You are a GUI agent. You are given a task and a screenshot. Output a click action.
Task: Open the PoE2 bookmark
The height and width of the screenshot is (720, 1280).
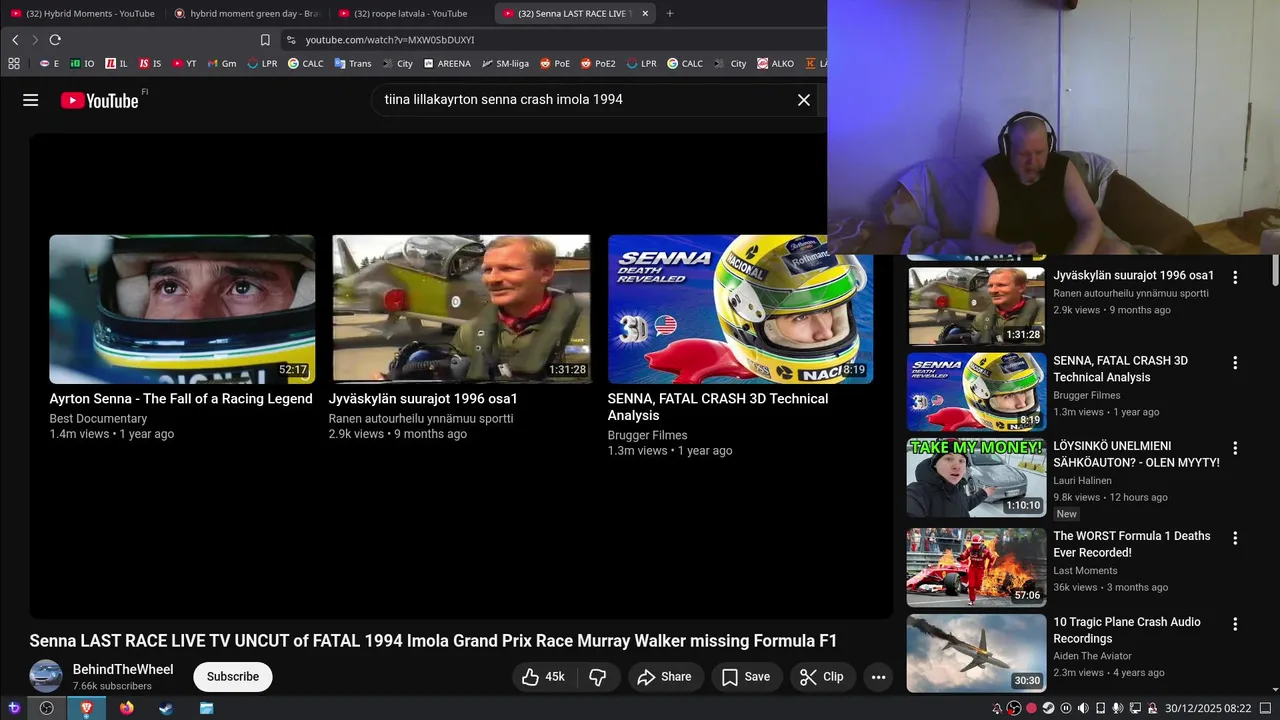click(x=596, y=63)
